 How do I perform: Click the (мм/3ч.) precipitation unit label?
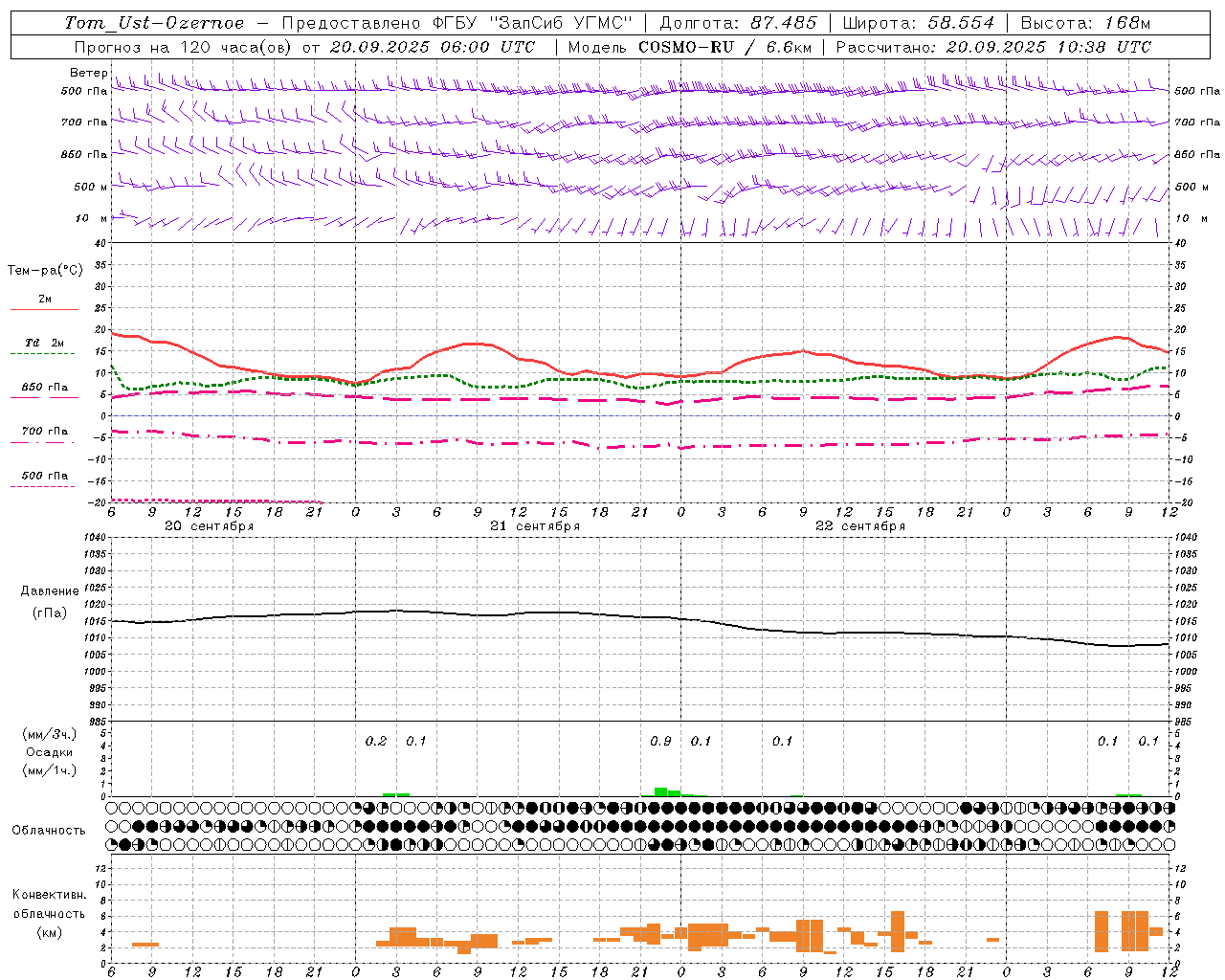point(50,734)
